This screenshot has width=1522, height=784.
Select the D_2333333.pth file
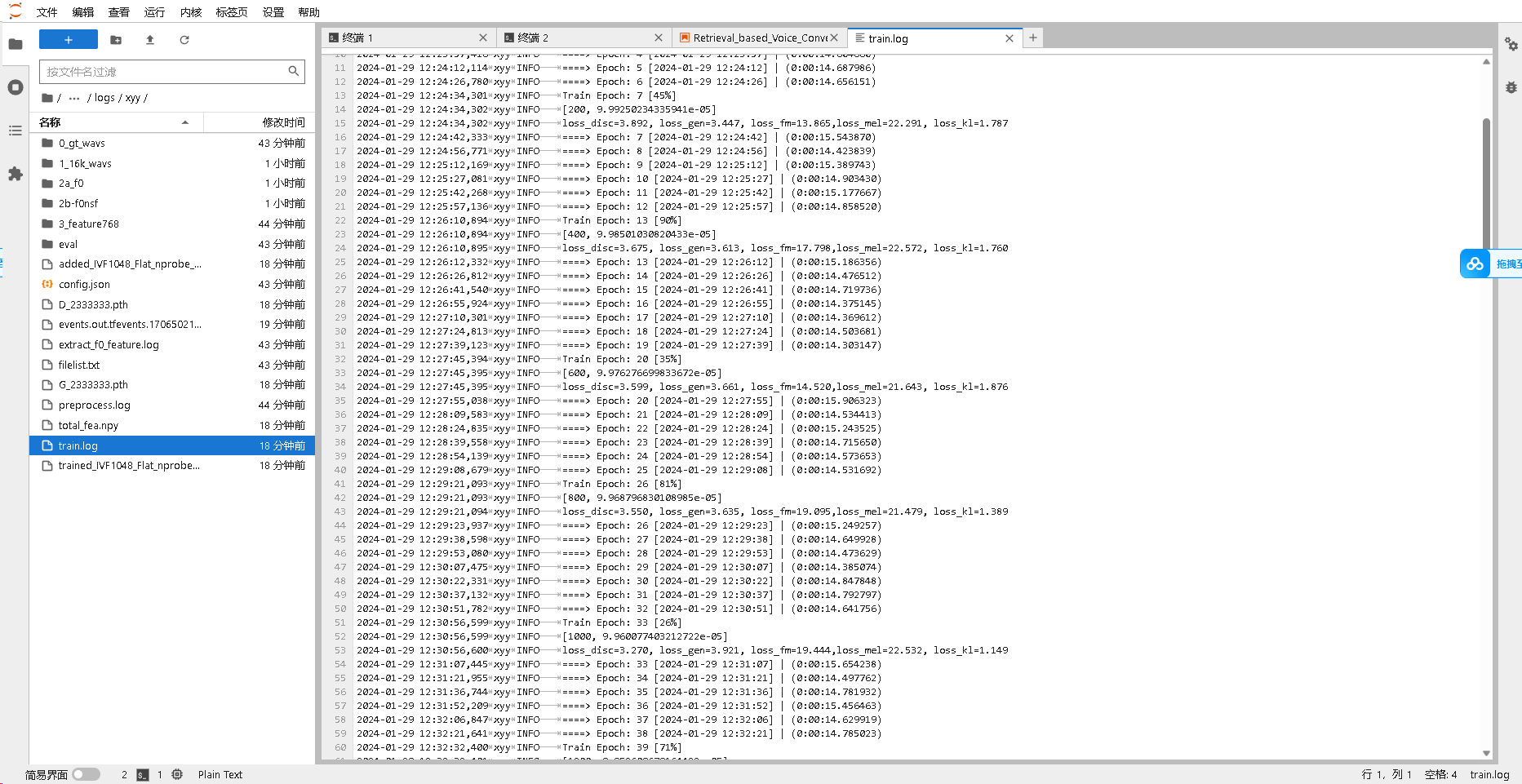coord(172,304)
